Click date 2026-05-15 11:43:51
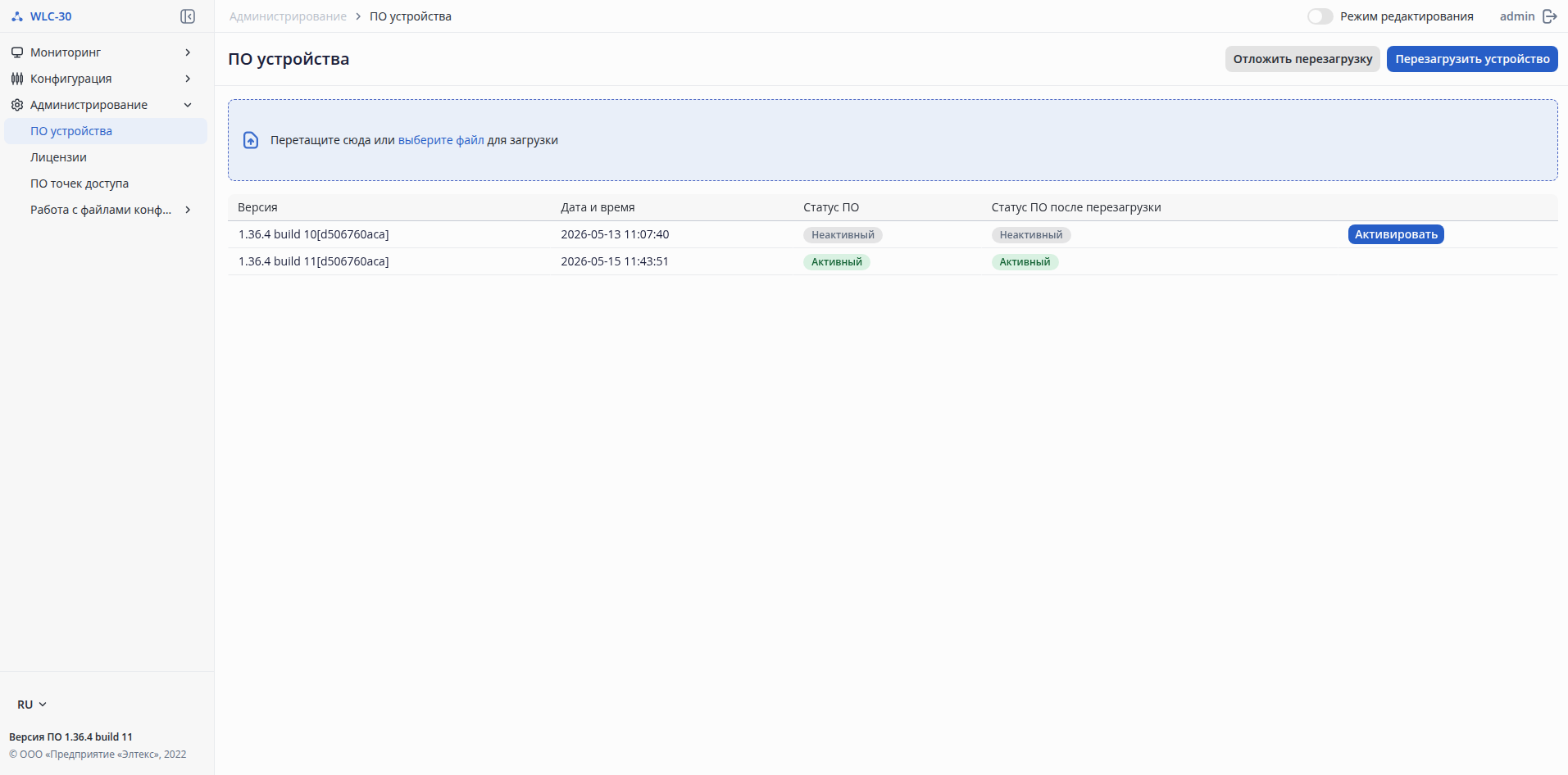This screenshot has height=775, width=1568. 615,261
